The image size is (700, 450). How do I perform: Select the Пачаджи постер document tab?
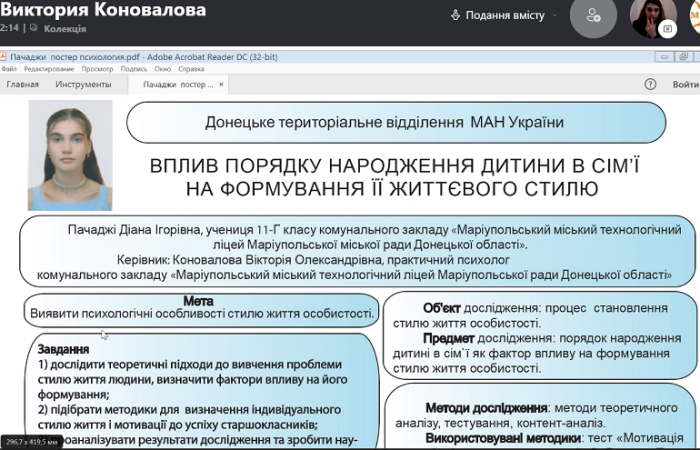click(x=177, y=85)
